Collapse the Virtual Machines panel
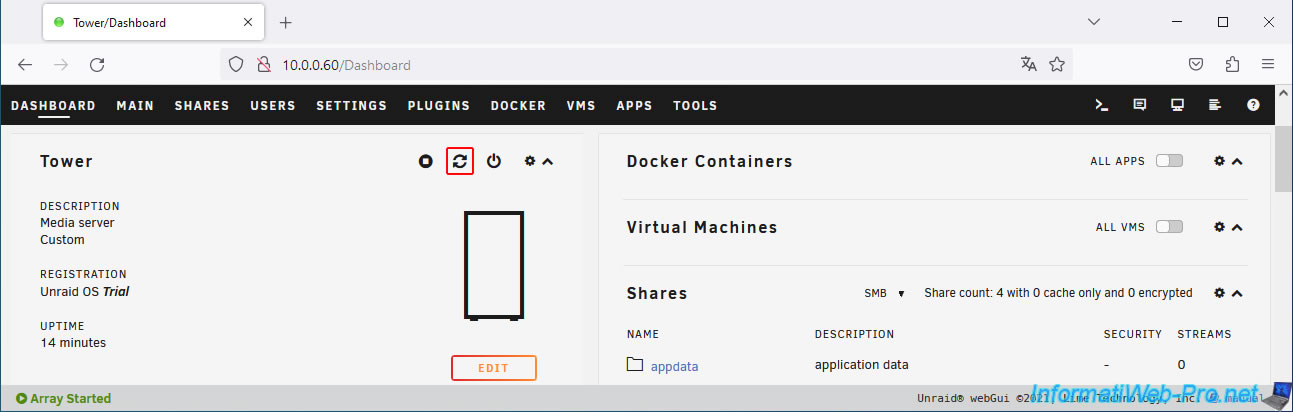 tap(1237, 227)
